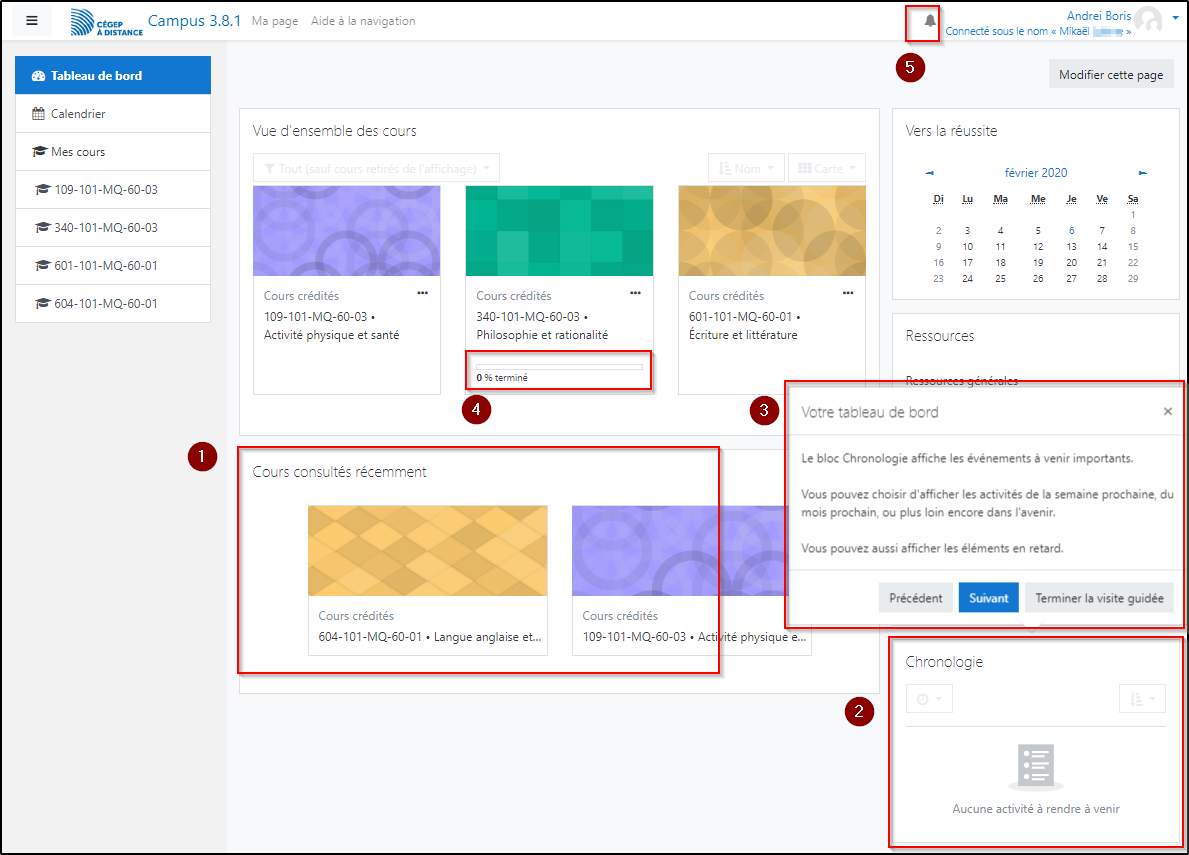Open the Carte display dropdown

[826, 168]
